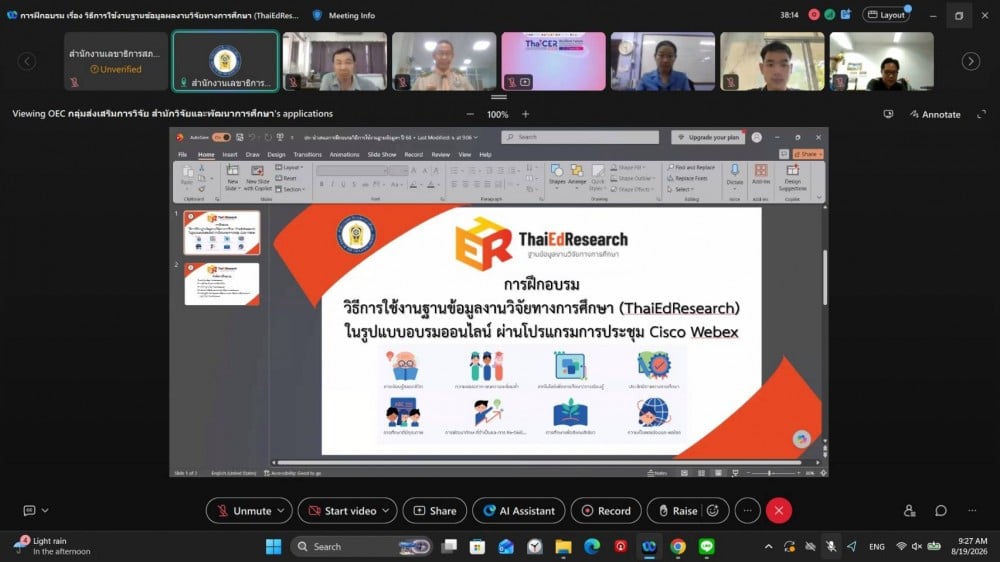Open Light rain weather widget
This screenshot has width=1000, height=562.
point(52,546)
